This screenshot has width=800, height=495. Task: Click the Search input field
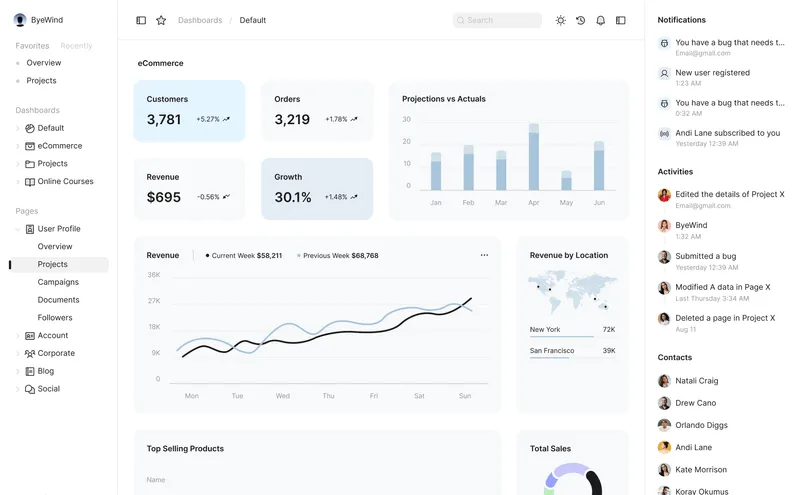(497, 20)
